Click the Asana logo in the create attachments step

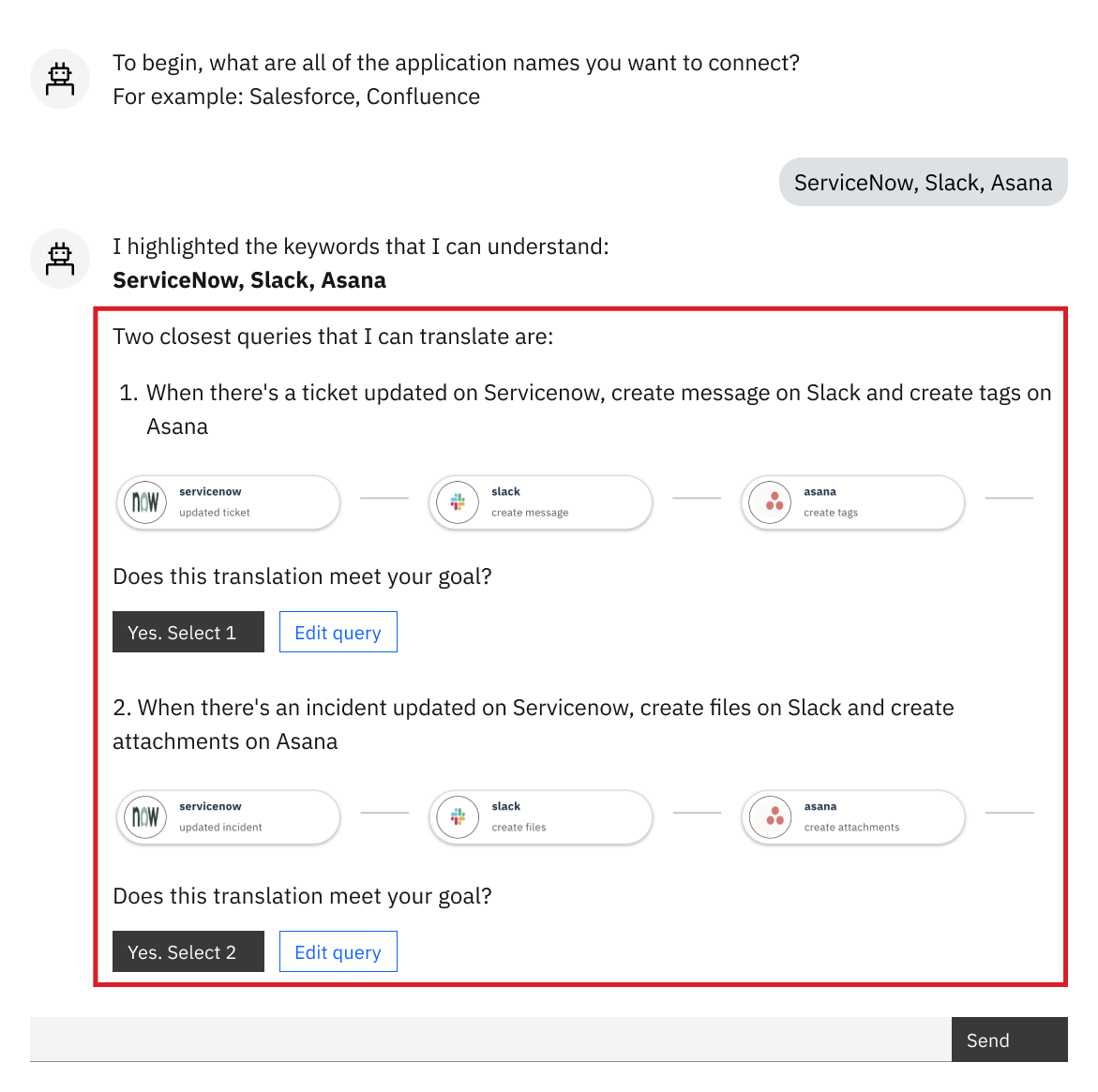[774, 817]
